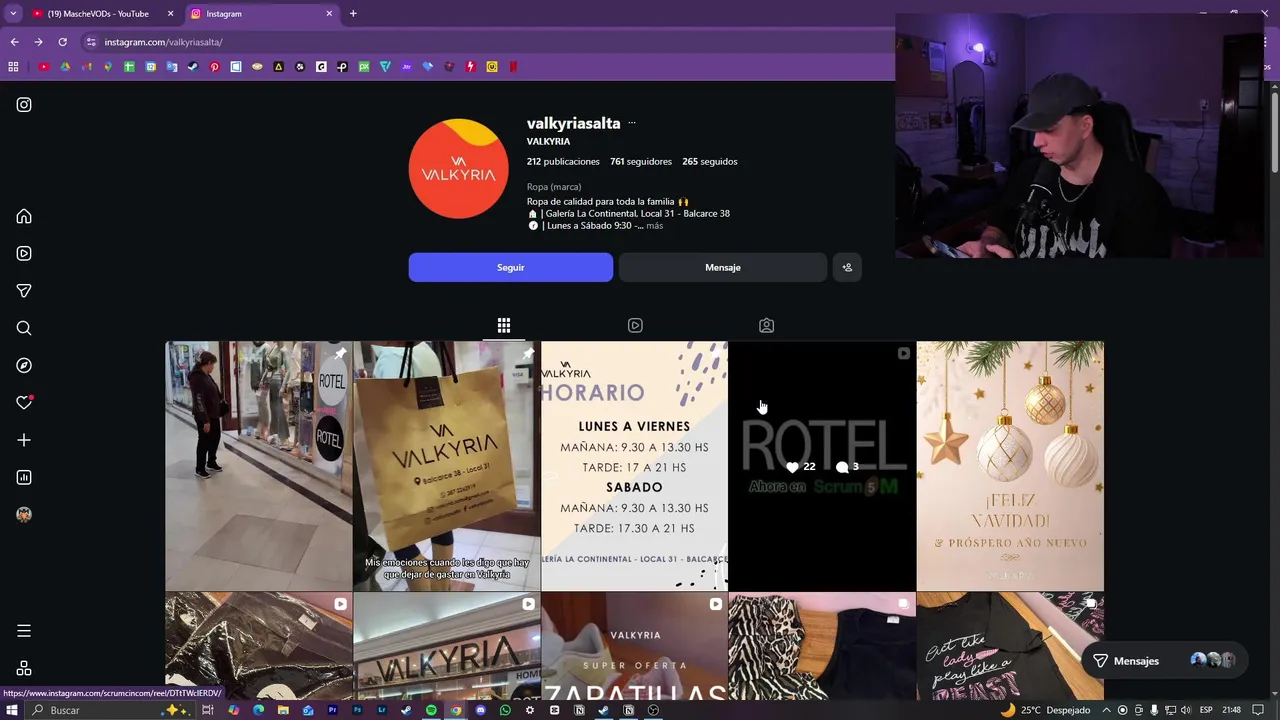Open Instagram logo in left sidebar
This screenshot has height=720, width=1280.
[24, 104]
